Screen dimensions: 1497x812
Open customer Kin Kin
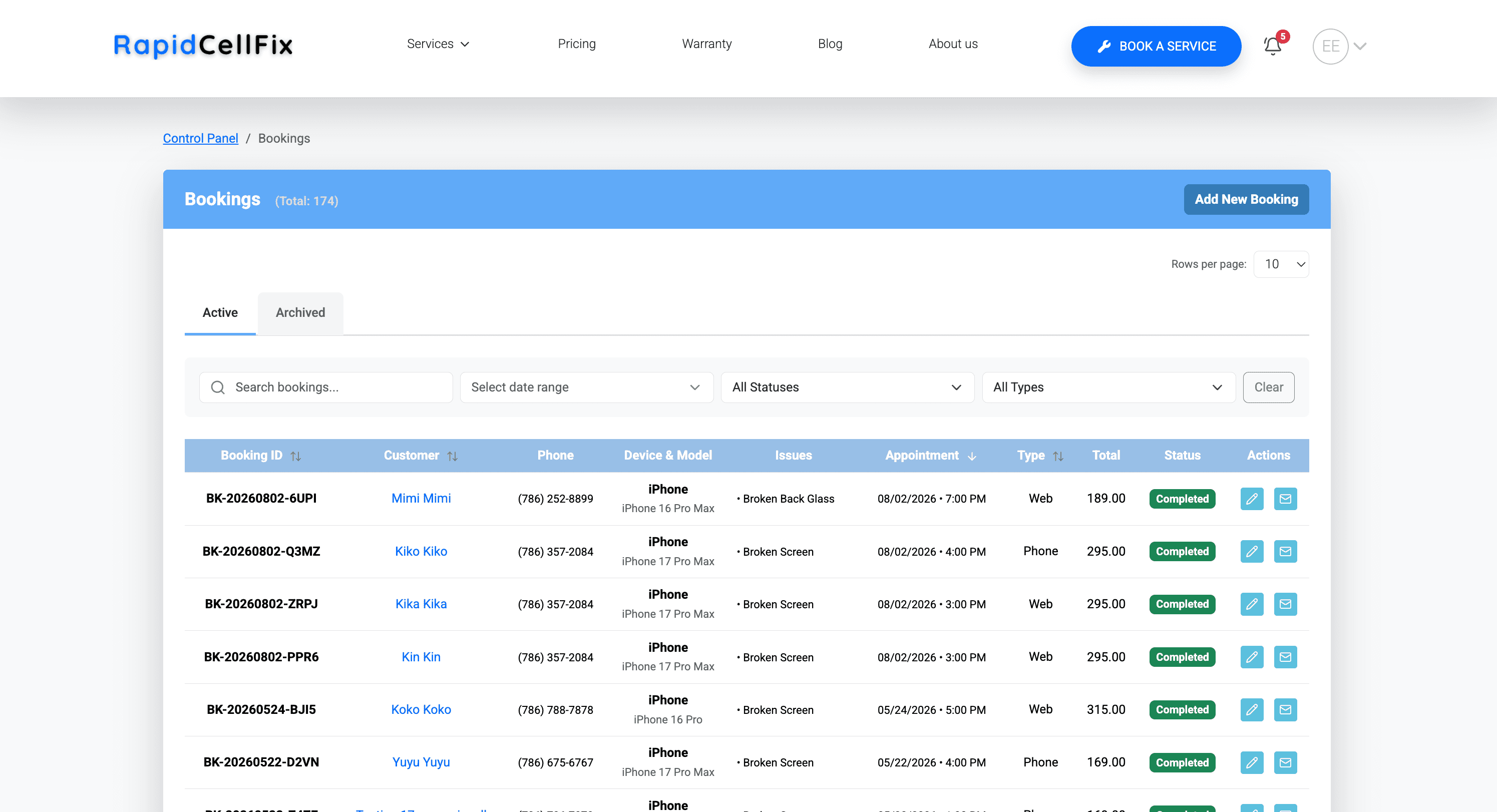pyautogui.click(x=421, y=657)
